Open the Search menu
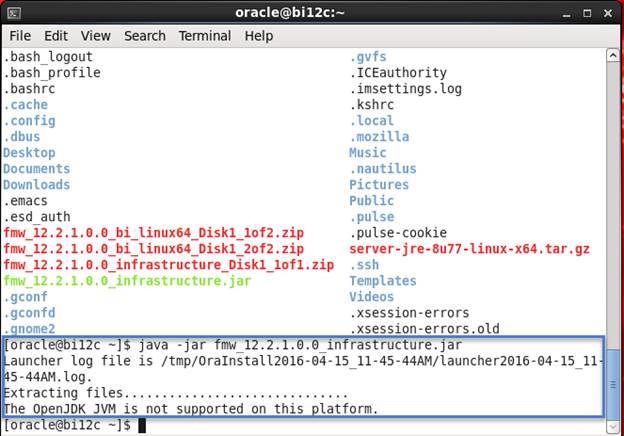This screenshot has width=624, height=436. click(x=145, y=36)
